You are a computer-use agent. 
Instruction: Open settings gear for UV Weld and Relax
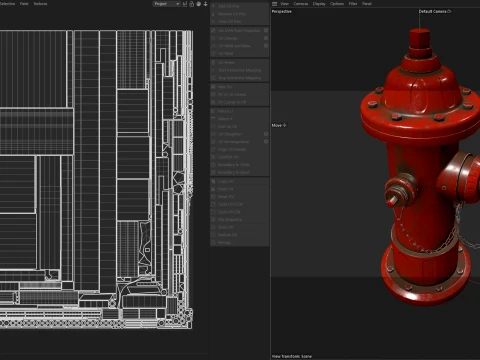click(266, 46)
